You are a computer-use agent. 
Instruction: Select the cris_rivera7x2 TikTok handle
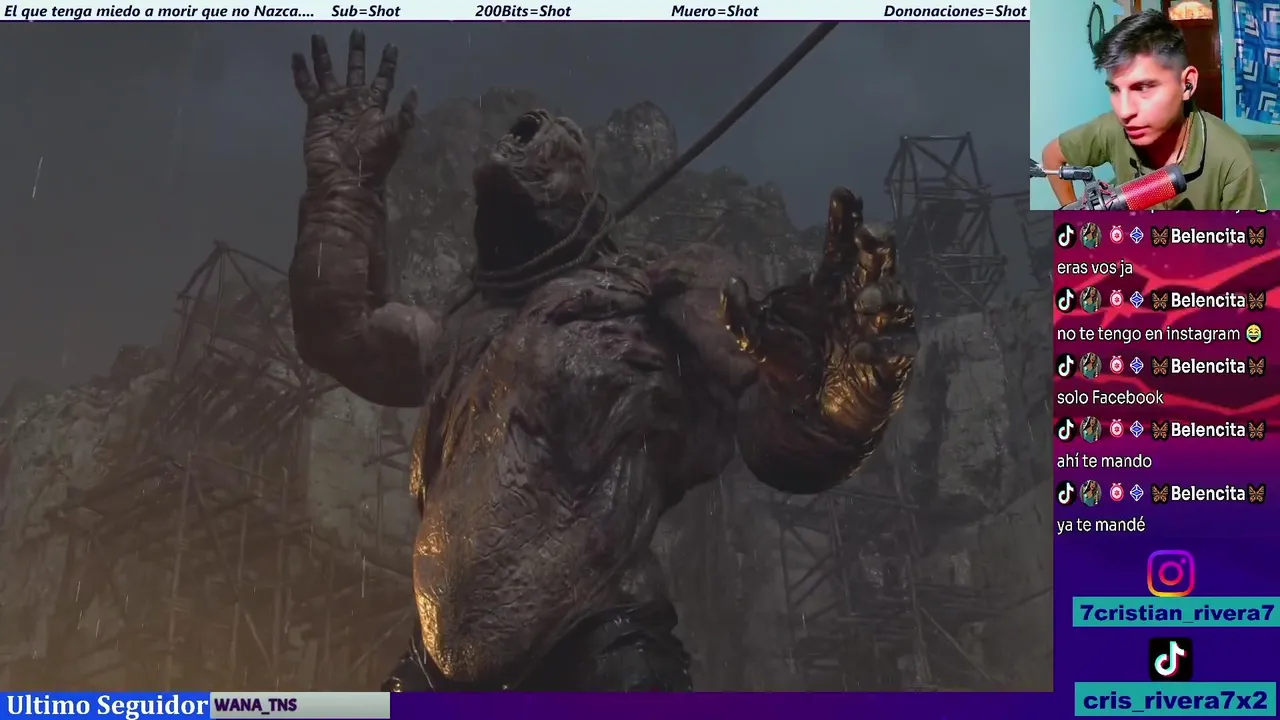(x=1176, y=700)
